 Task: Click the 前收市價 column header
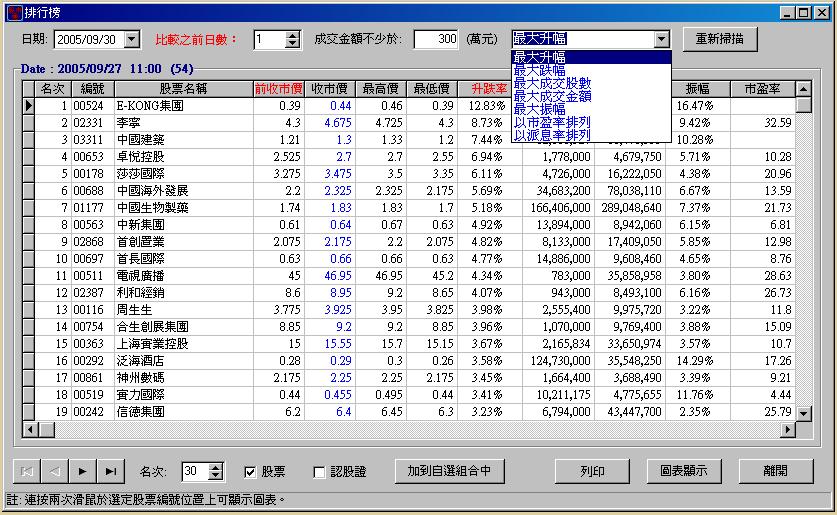pos(279,89)
